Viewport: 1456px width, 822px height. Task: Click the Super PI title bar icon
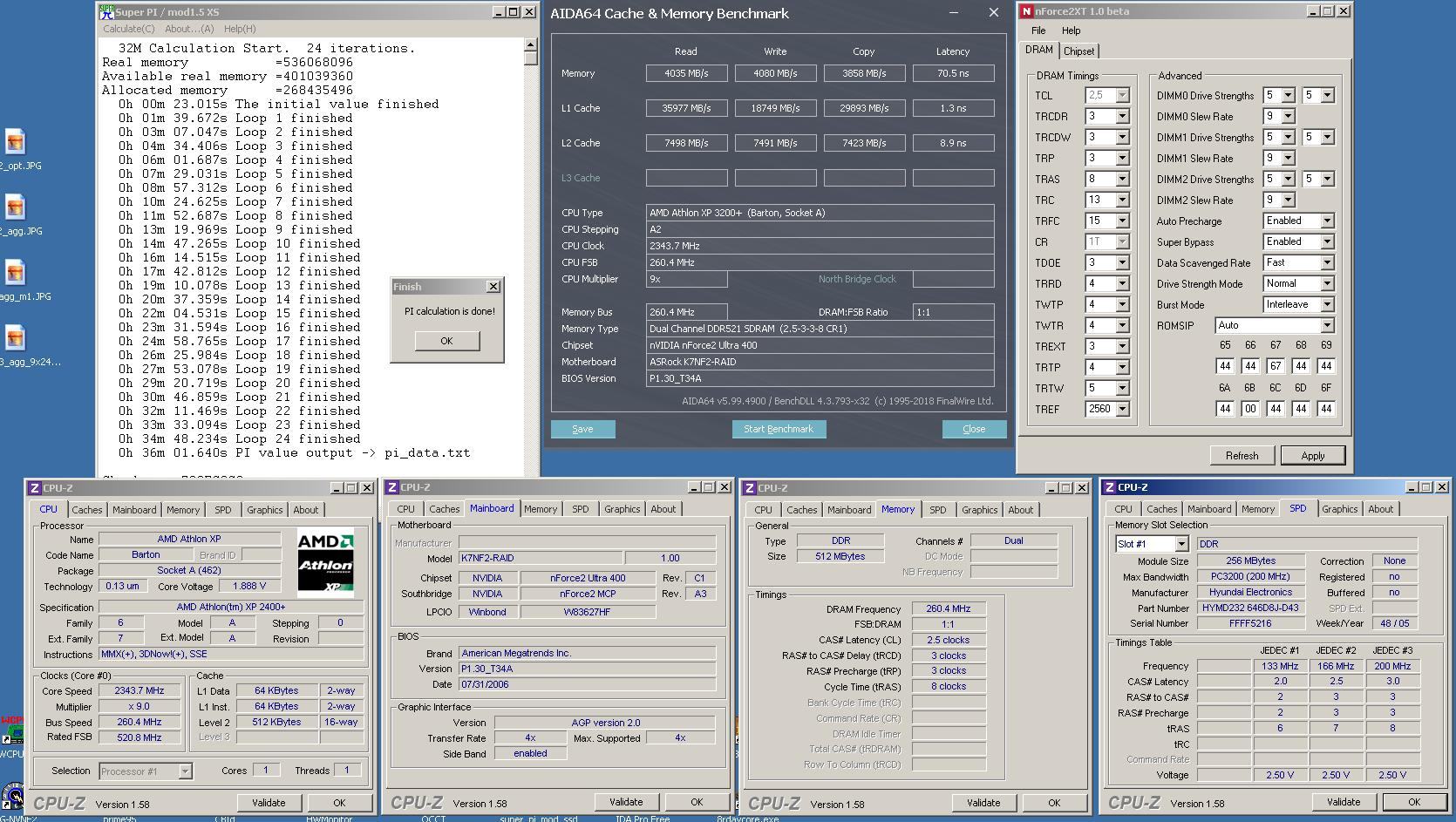[x=106, y=12]
